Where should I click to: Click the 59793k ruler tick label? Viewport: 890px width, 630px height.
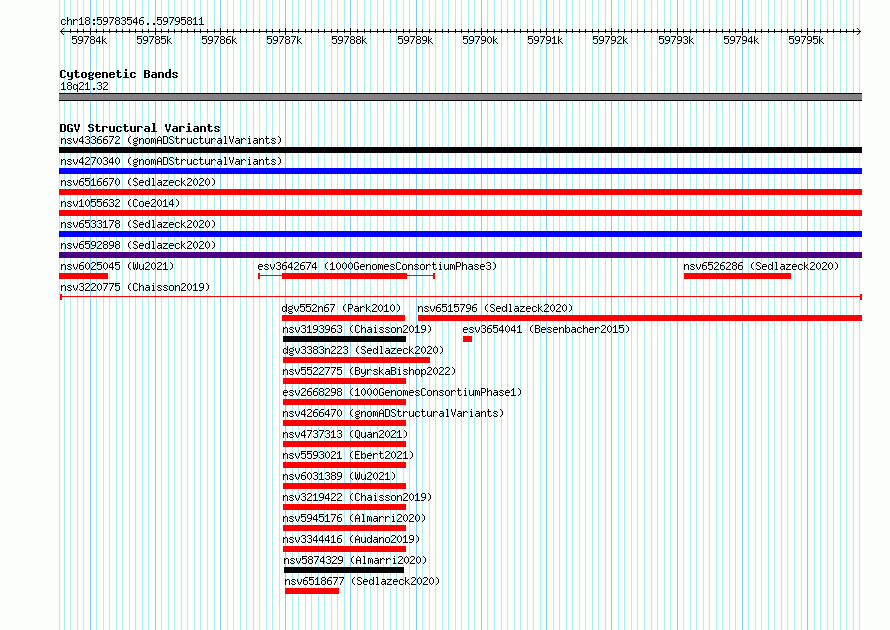[676, 40]
